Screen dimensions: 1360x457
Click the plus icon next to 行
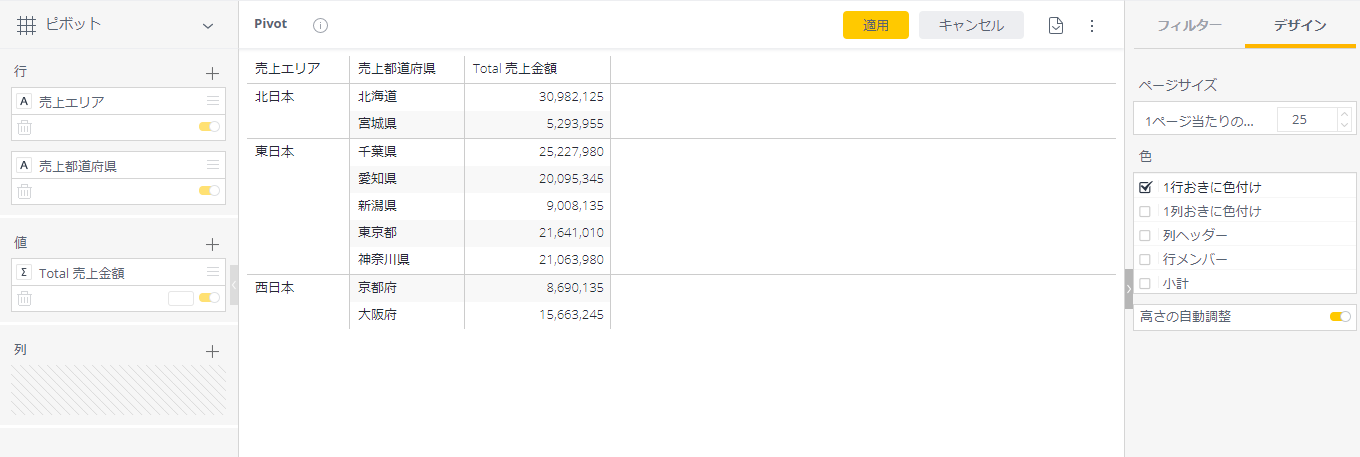[212, 73]
